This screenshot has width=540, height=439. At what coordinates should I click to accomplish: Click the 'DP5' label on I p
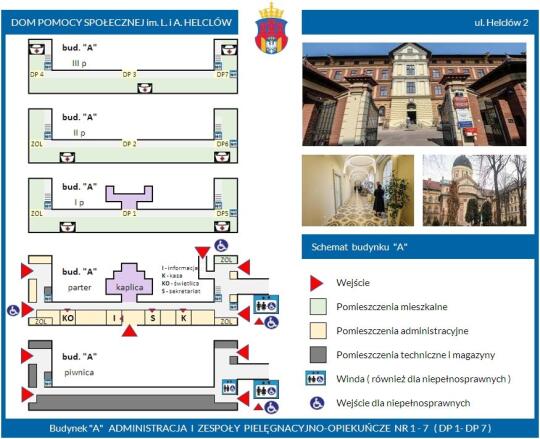click(x=222, y=213)
